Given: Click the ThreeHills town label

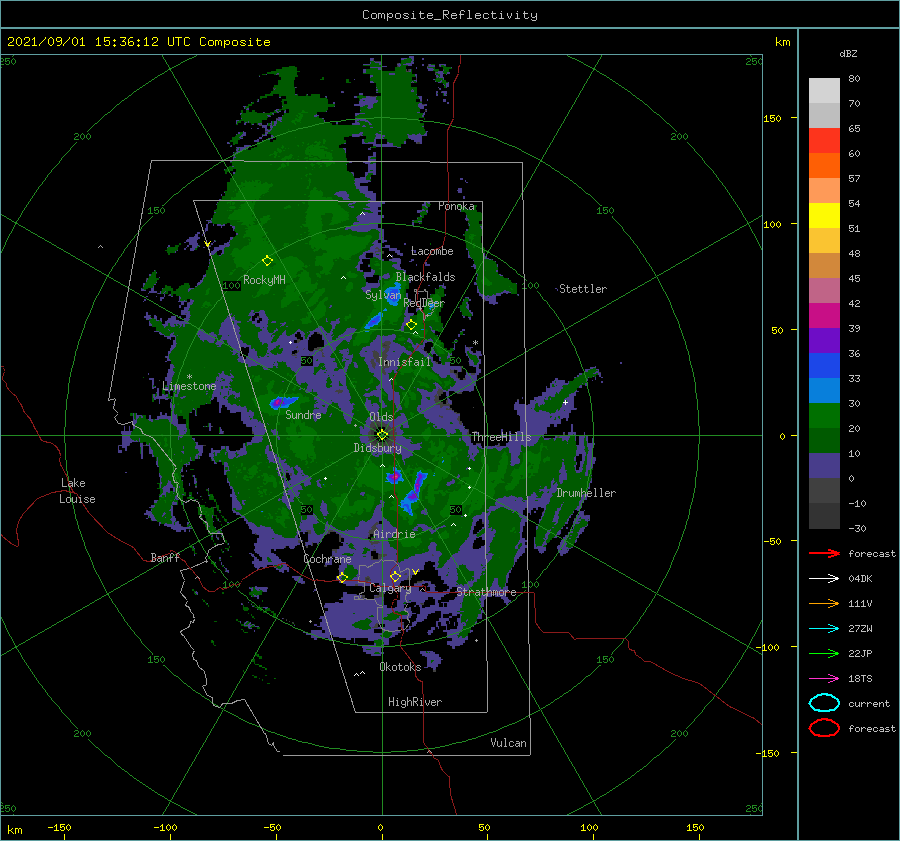Looking at the screenshot, I should tap(501, 437).
